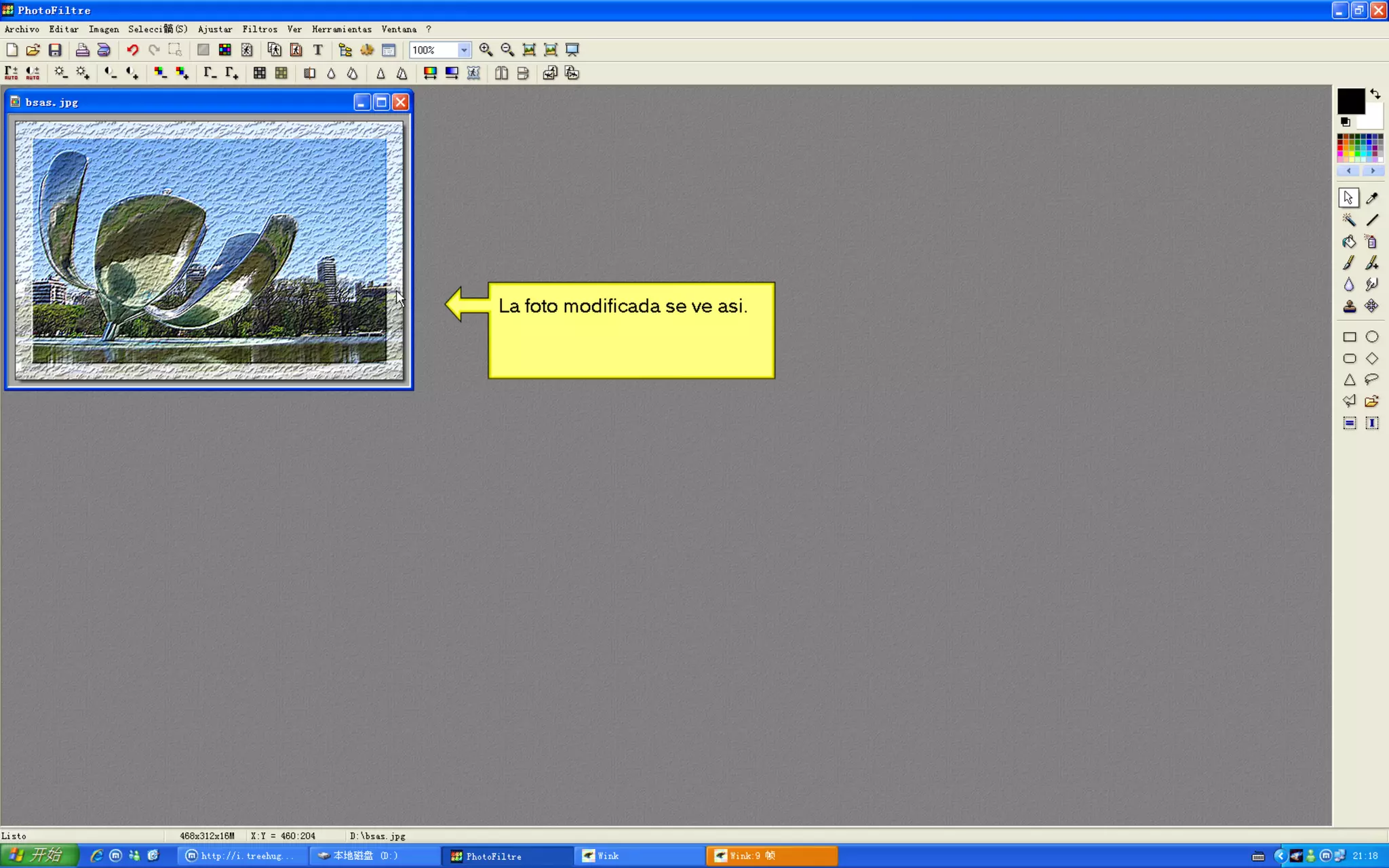Image resolution: width=1389 pixels, height=868 pixels.
Task: Print the image with printer icon
Action: point(82,50)
